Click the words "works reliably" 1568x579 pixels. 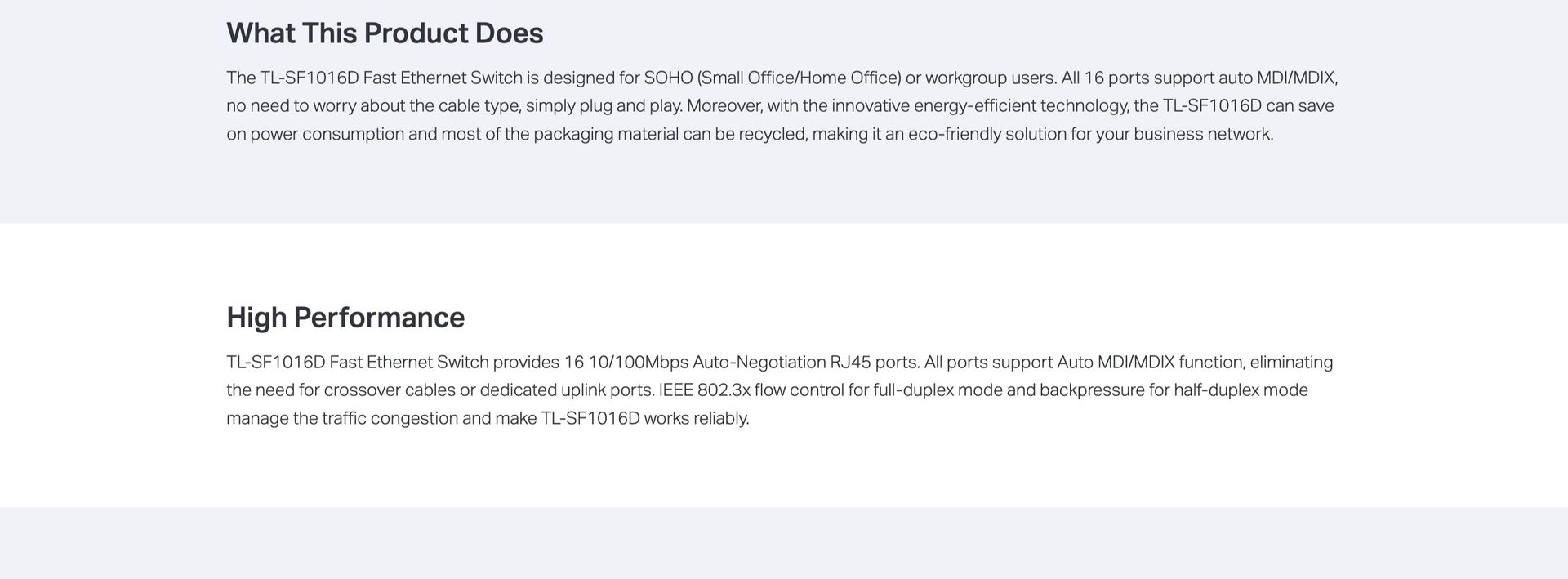696,418
